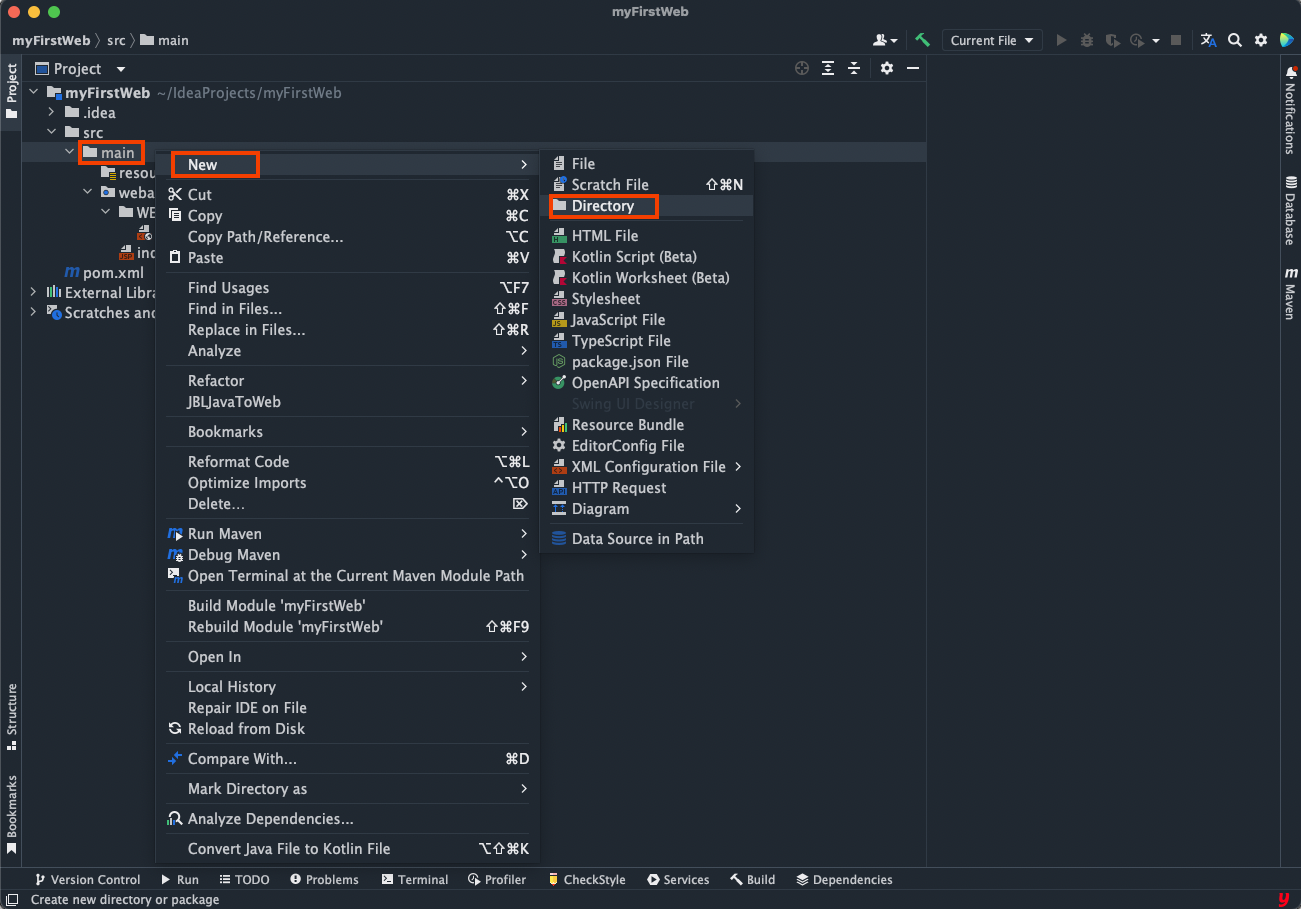Choose Copy Path/Reference... menu entry
This screenshot has width=1301, height=909.
pos(348,236)
